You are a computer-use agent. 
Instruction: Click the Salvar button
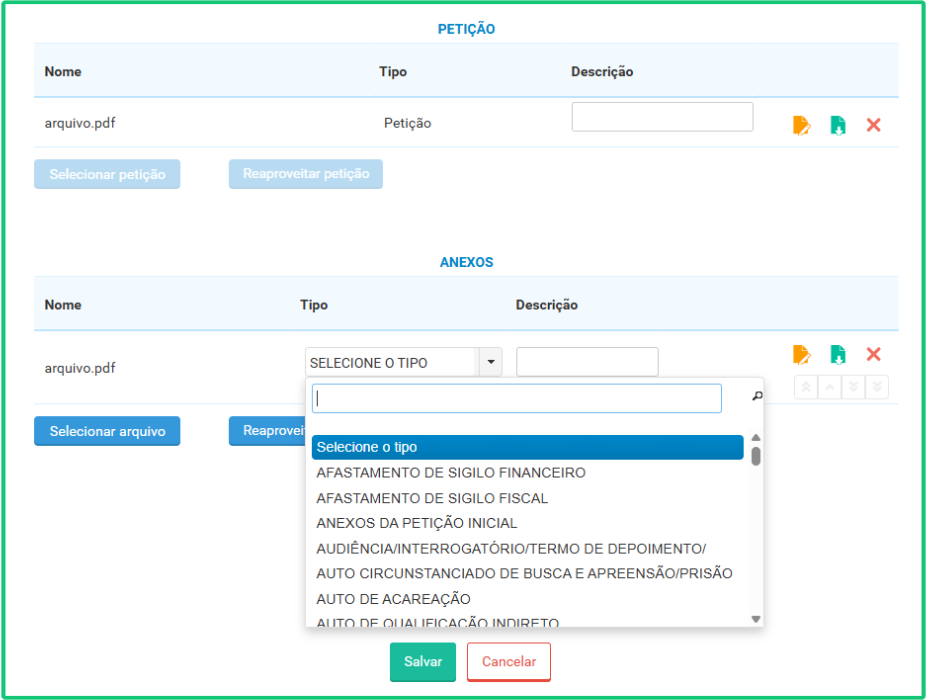click(x=423, y=662)
